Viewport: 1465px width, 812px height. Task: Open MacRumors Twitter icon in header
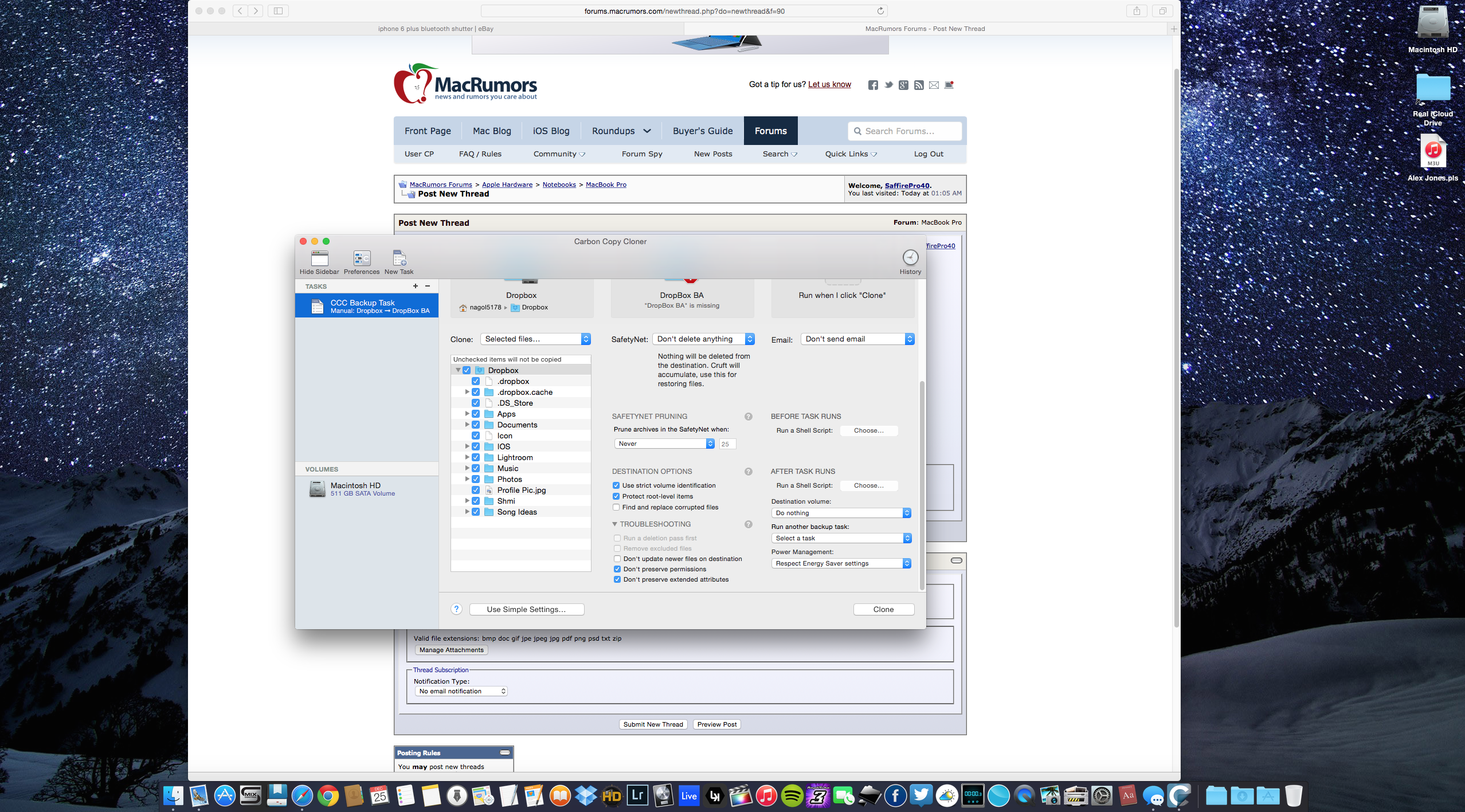click(x=888, y=85)
